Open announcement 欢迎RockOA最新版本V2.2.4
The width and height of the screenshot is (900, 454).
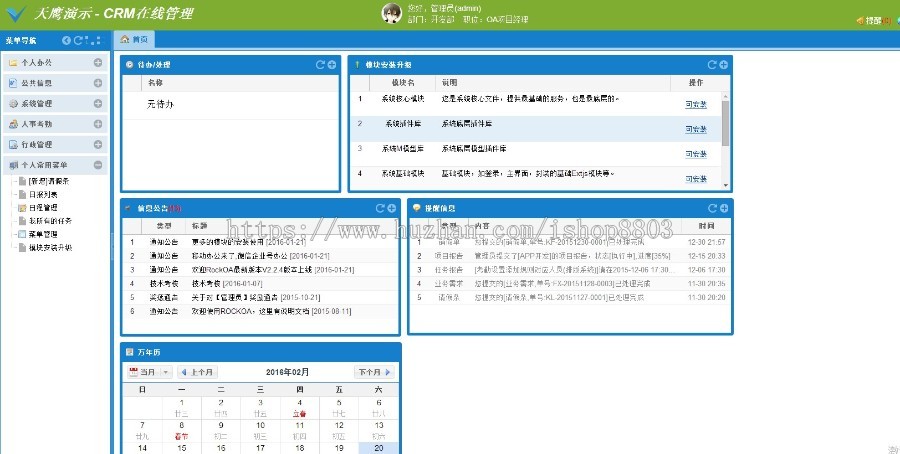273,270
